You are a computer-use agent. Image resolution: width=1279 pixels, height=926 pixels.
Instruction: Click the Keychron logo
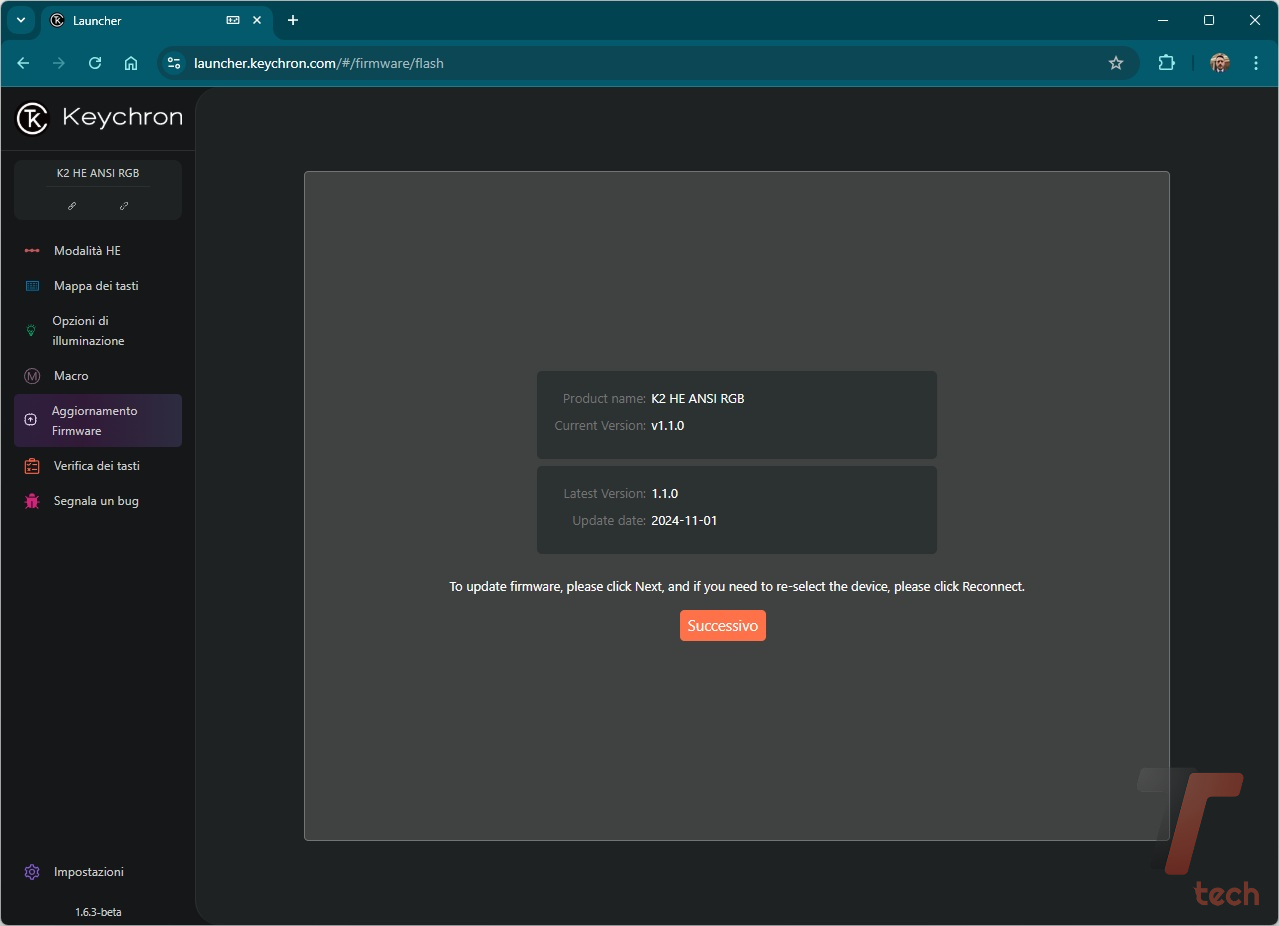(x=99, y=118)
